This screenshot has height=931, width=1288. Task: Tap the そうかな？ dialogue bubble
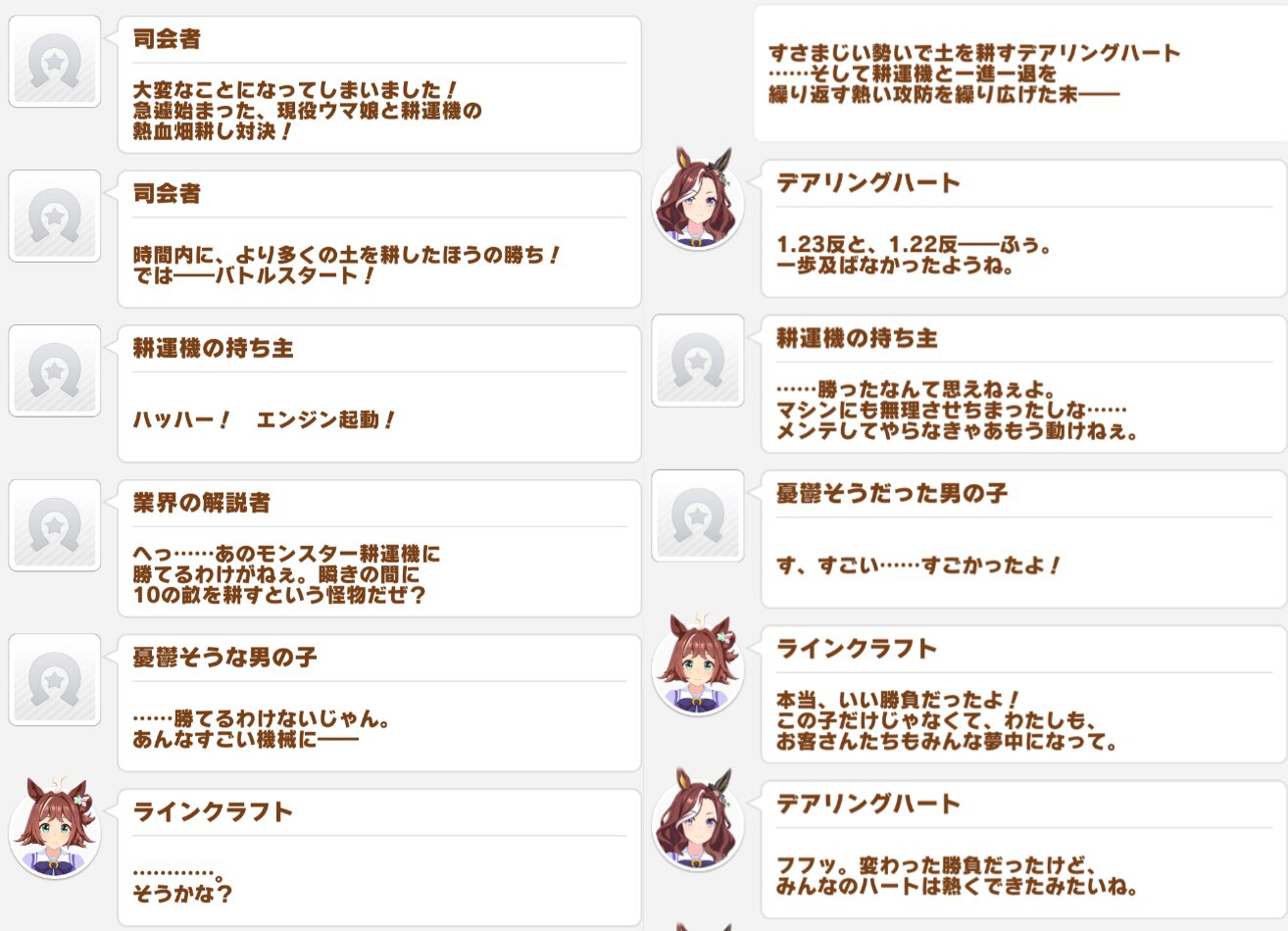pyautogui.click(x=379, y=857)
